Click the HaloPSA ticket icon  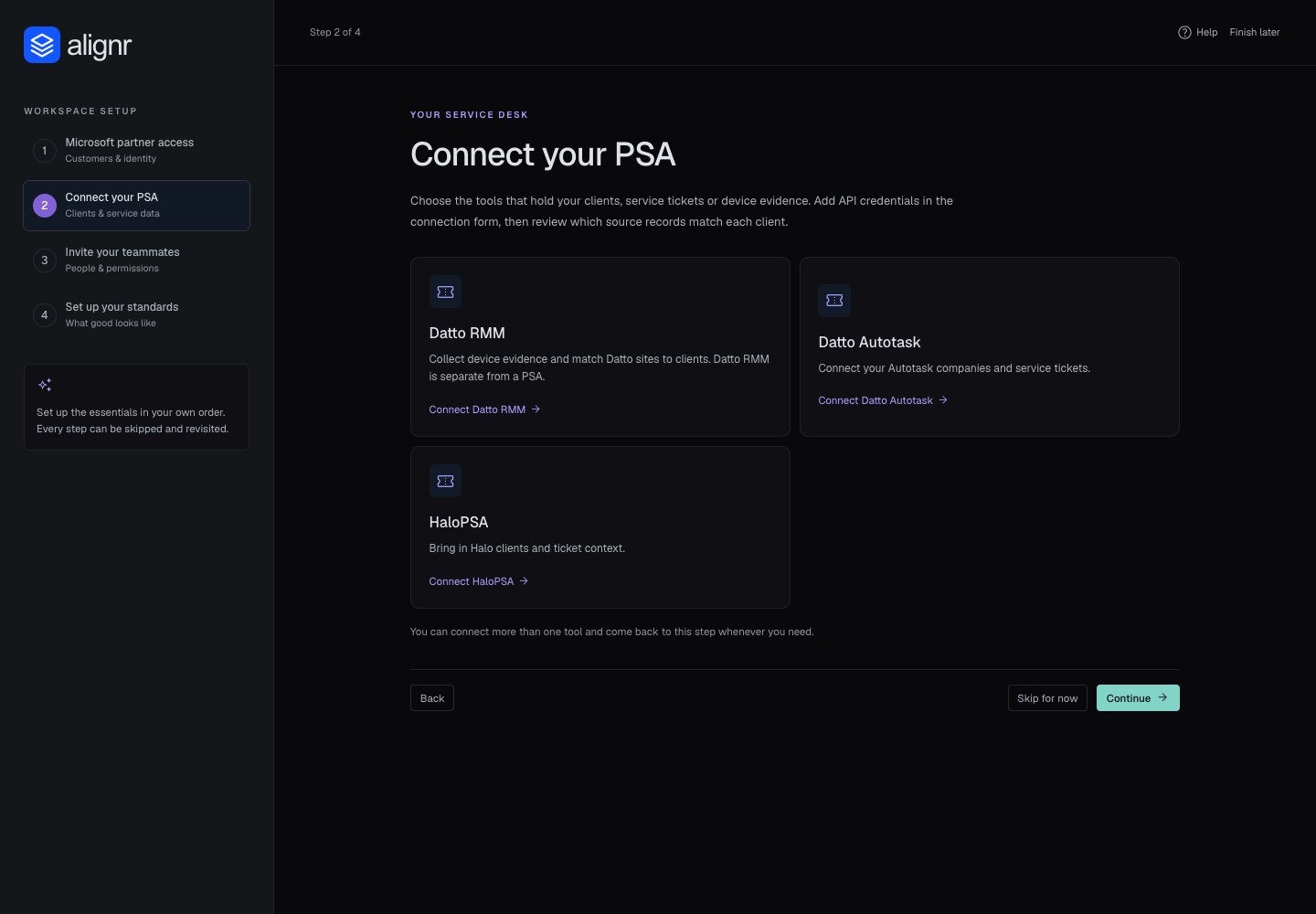click(x=445, y=481)
